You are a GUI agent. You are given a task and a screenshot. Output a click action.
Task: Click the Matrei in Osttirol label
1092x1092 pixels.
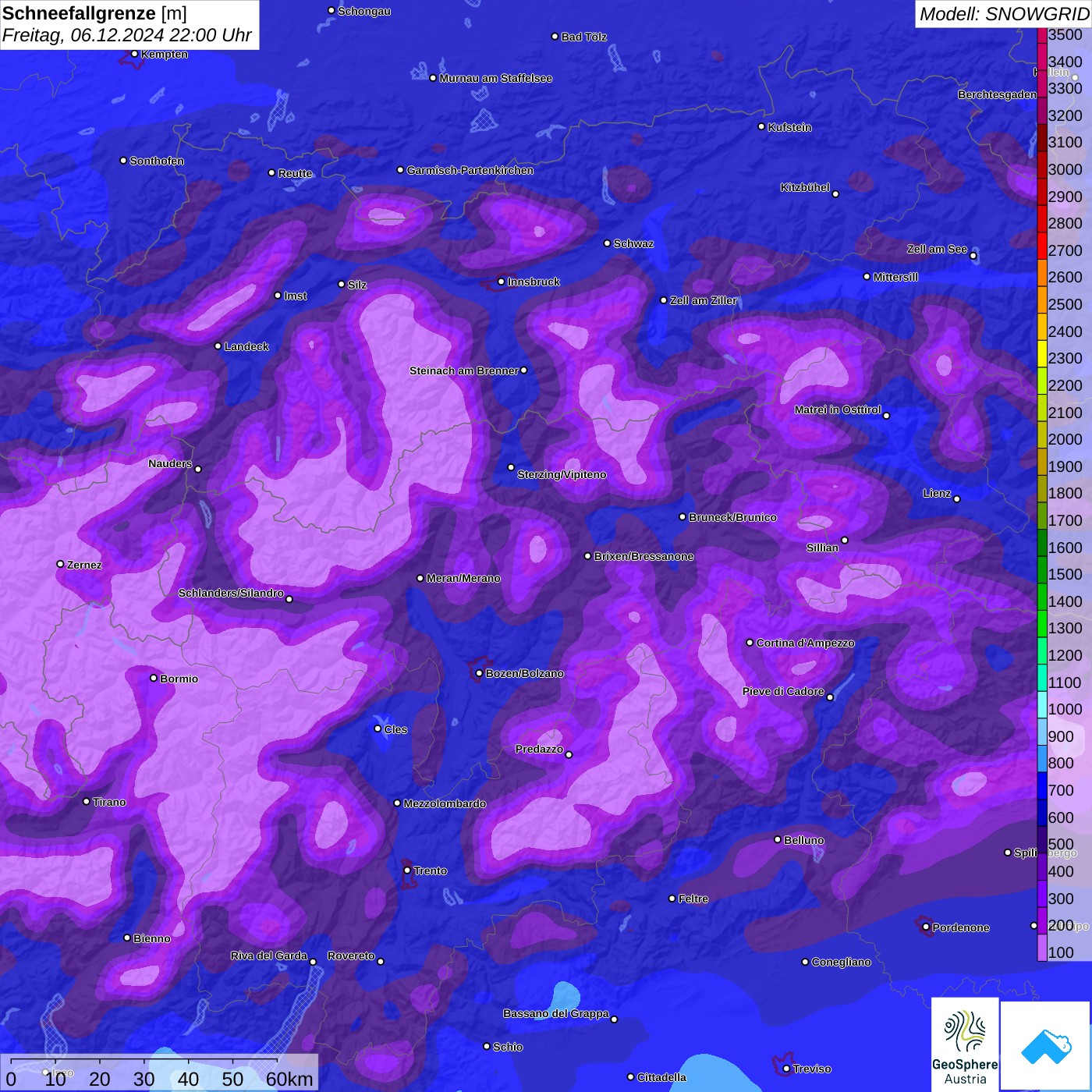(x=838, y=409)
